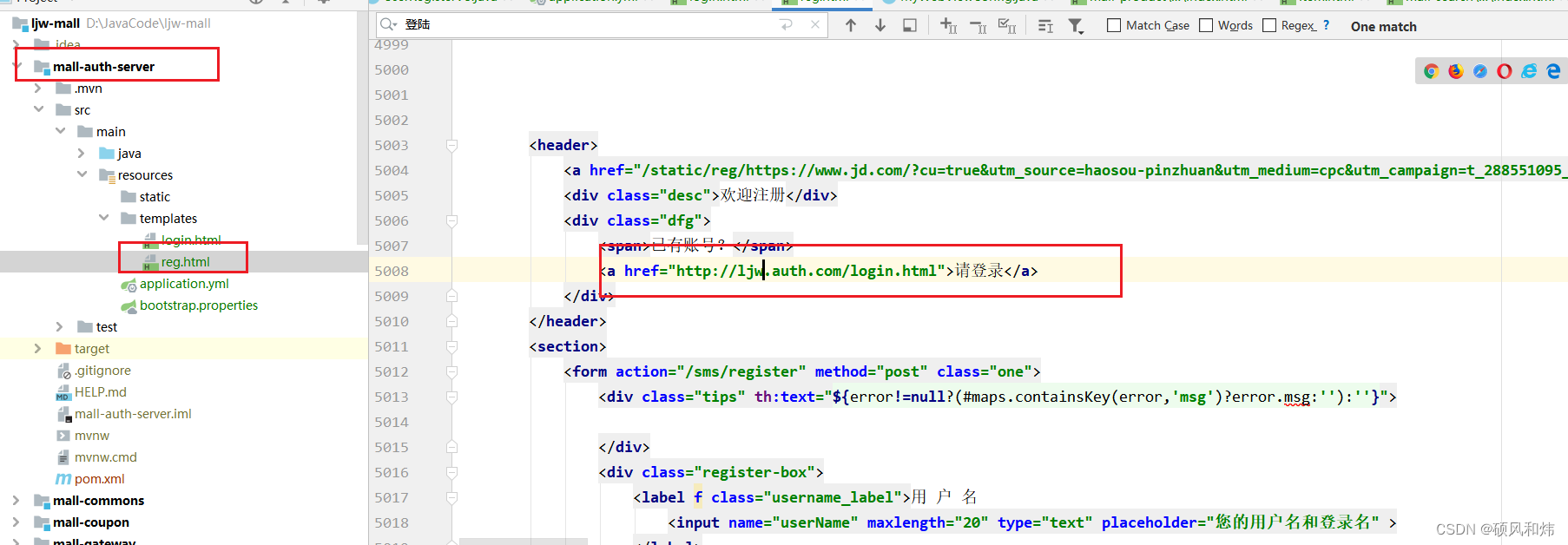Select application.yml file

[x=184, y=283]
